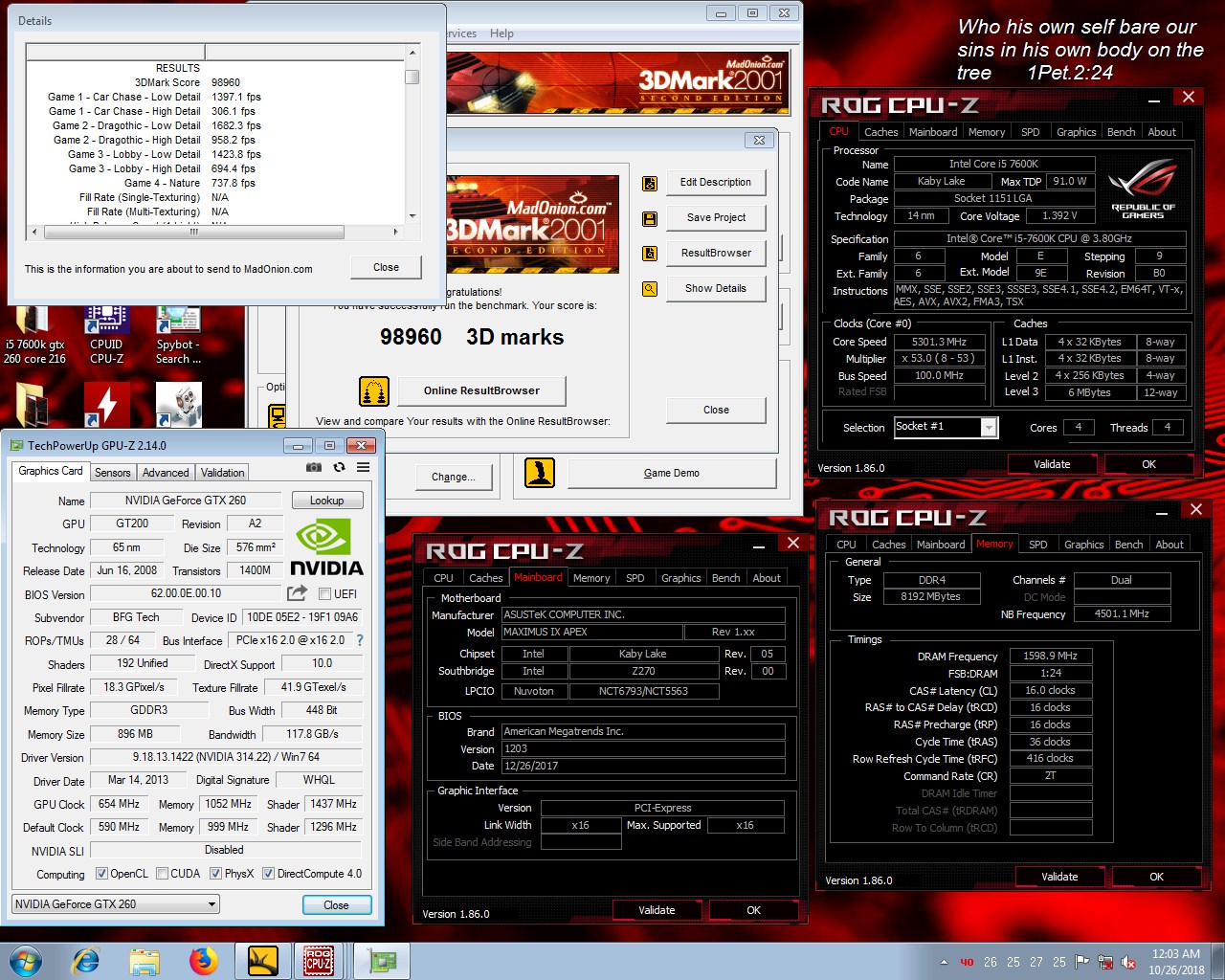
Task: Click the share icon beside BIOS Version
Action: click(x=297, y=593)
